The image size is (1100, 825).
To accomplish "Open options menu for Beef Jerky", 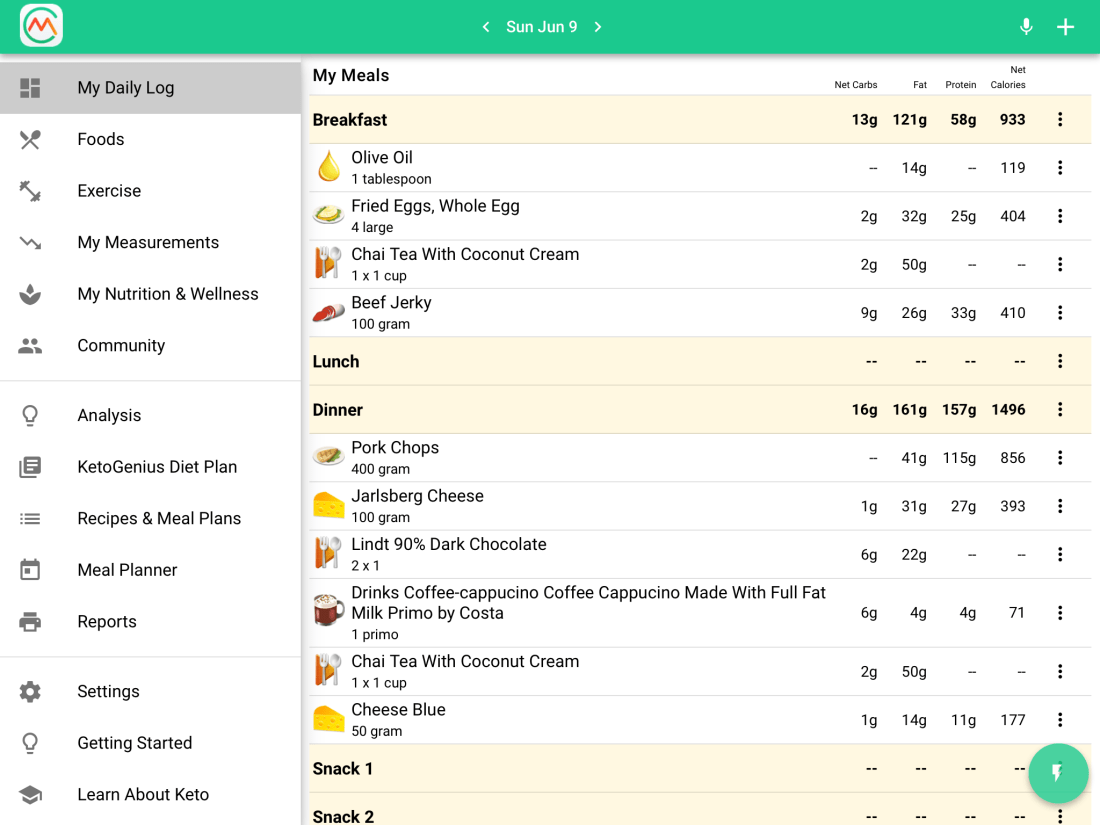I will [x=1060, y=313].
